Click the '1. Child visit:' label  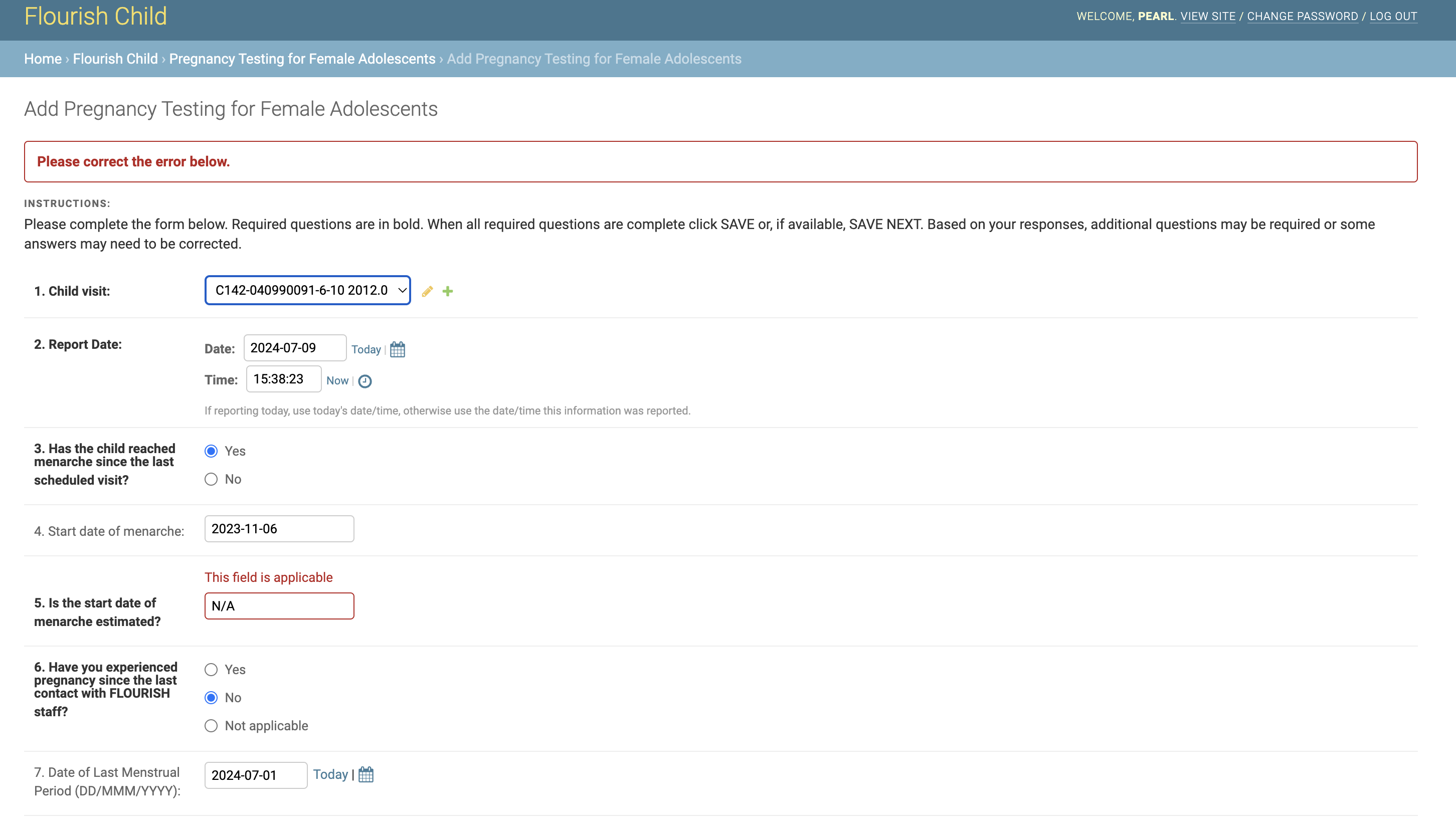(72, 291)
